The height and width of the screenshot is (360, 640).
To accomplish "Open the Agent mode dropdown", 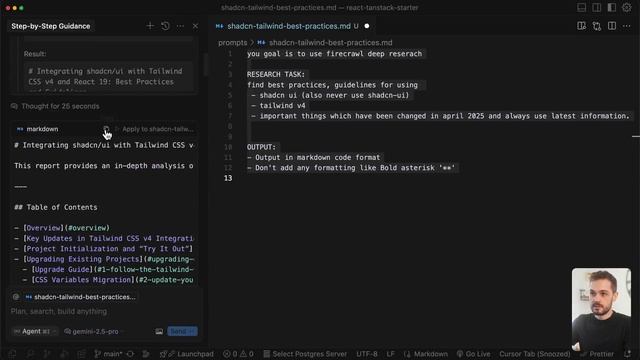I will point(35,331).
